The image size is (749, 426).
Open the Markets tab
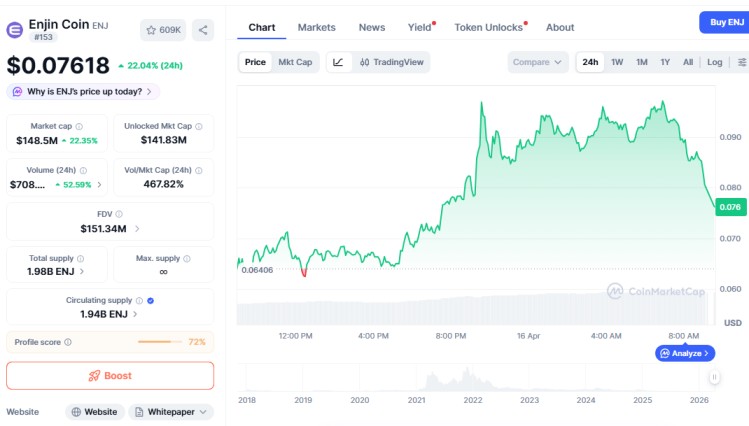(317, 28)
